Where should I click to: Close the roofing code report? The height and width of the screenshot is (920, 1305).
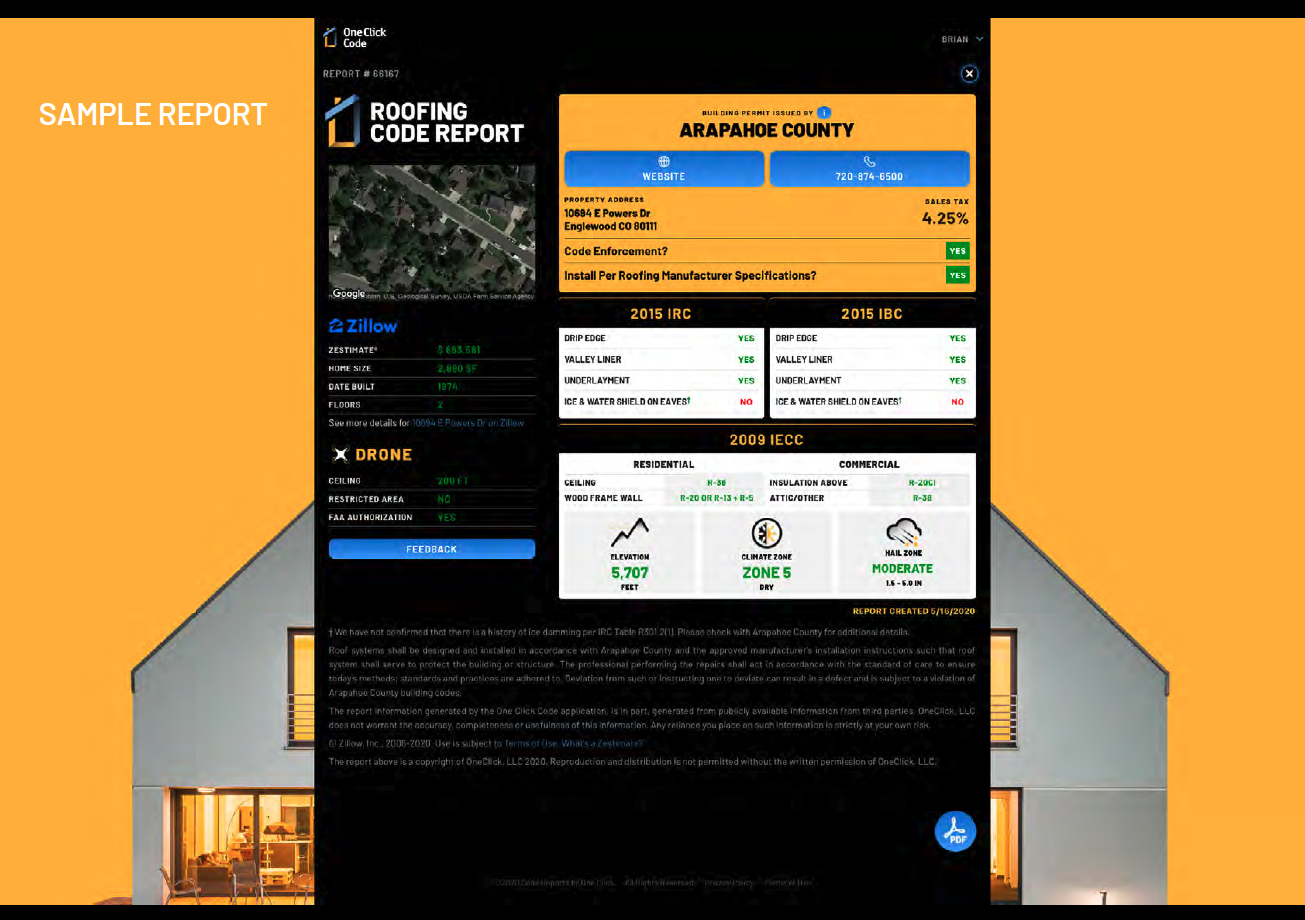point(968,74)
